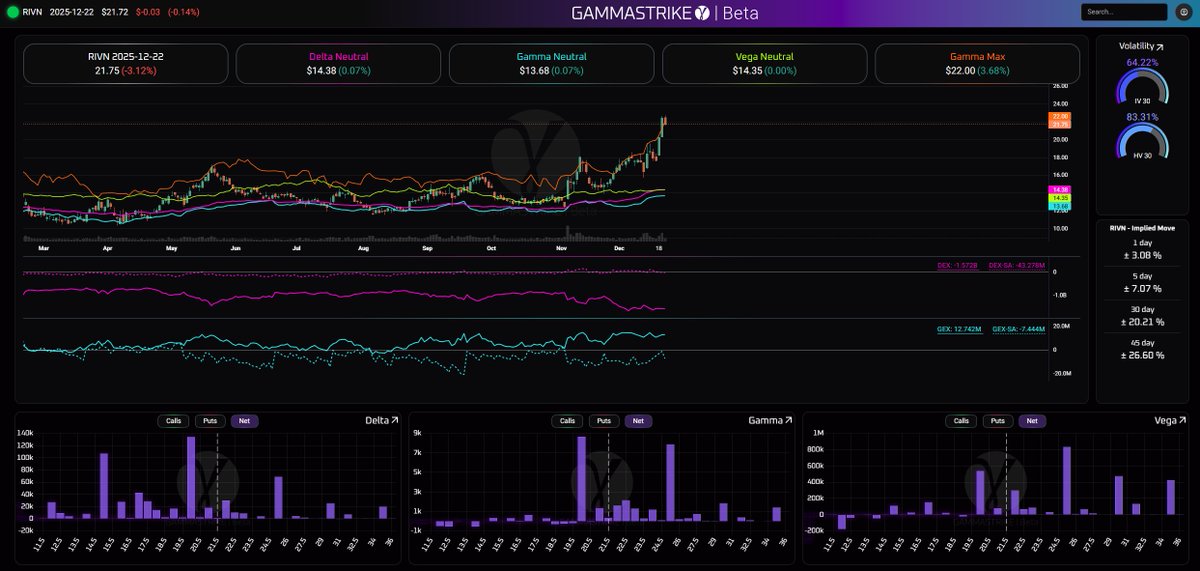Click the 2025-12-22 date in header

click(72, 12)
